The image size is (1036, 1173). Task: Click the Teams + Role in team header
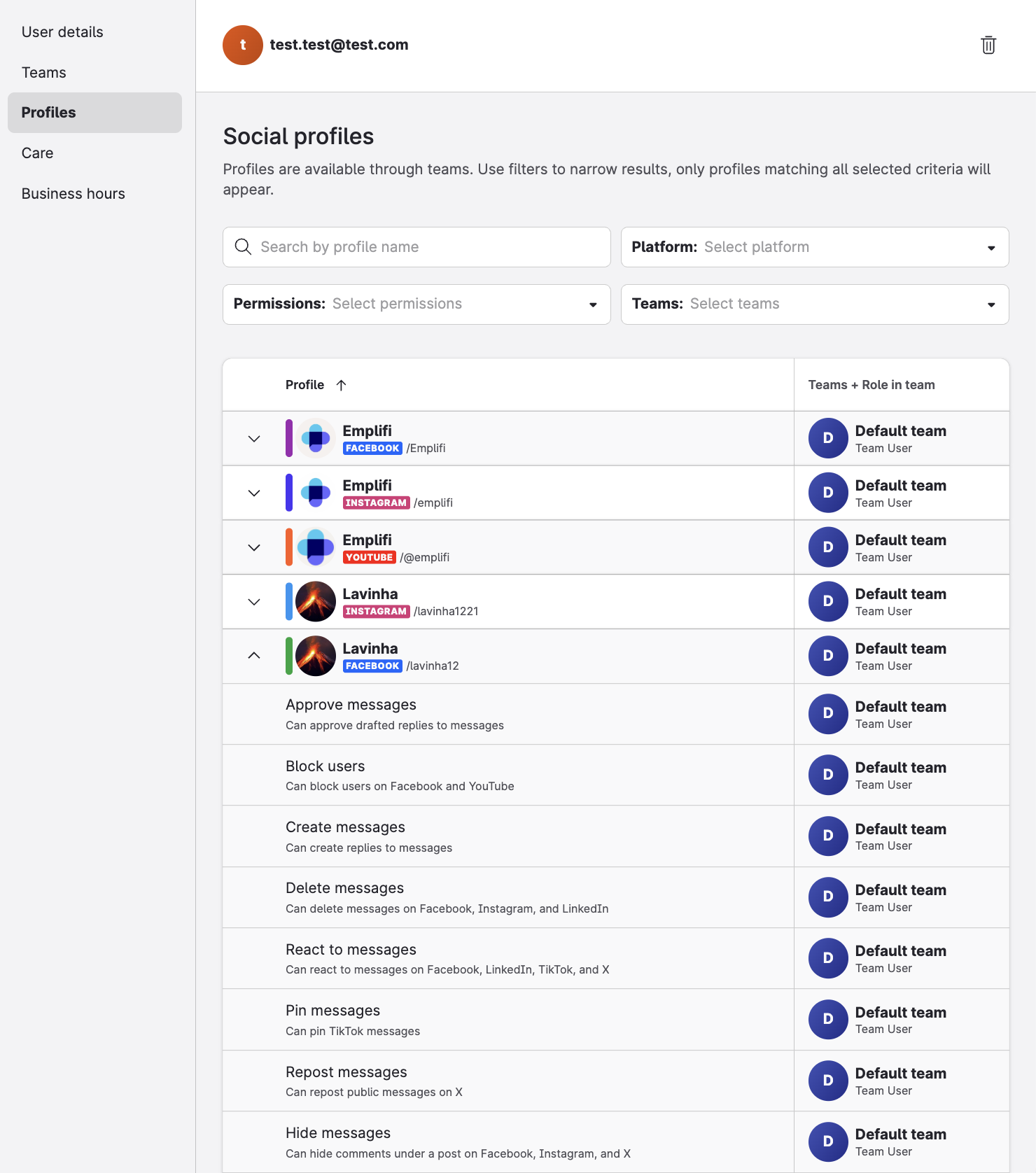tap(871, 385)
